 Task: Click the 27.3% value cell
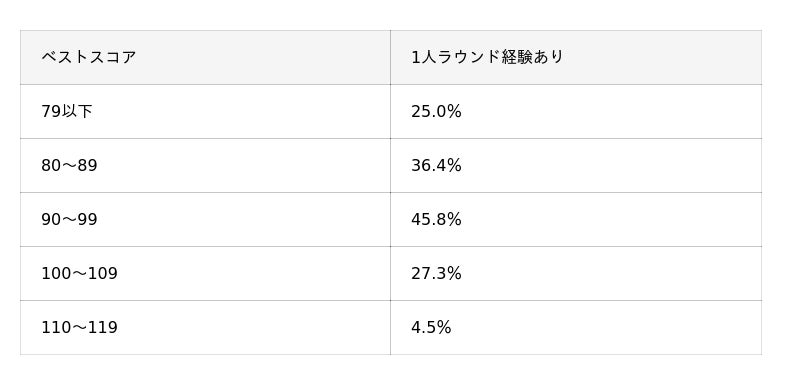point(576,273)
